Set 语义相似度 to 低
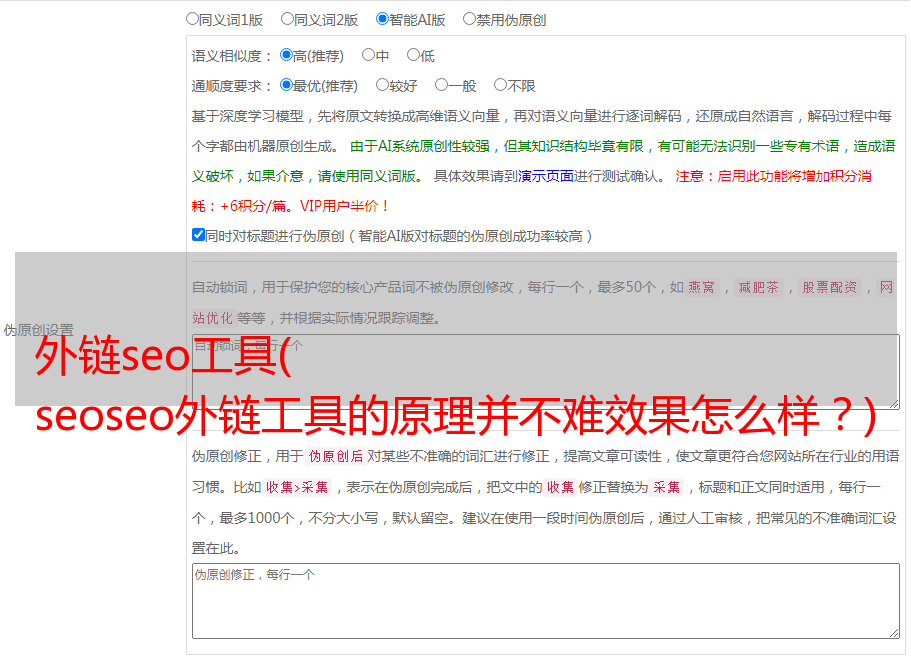The width and height of the screenshot is (911, 658). tap(413, 55)
